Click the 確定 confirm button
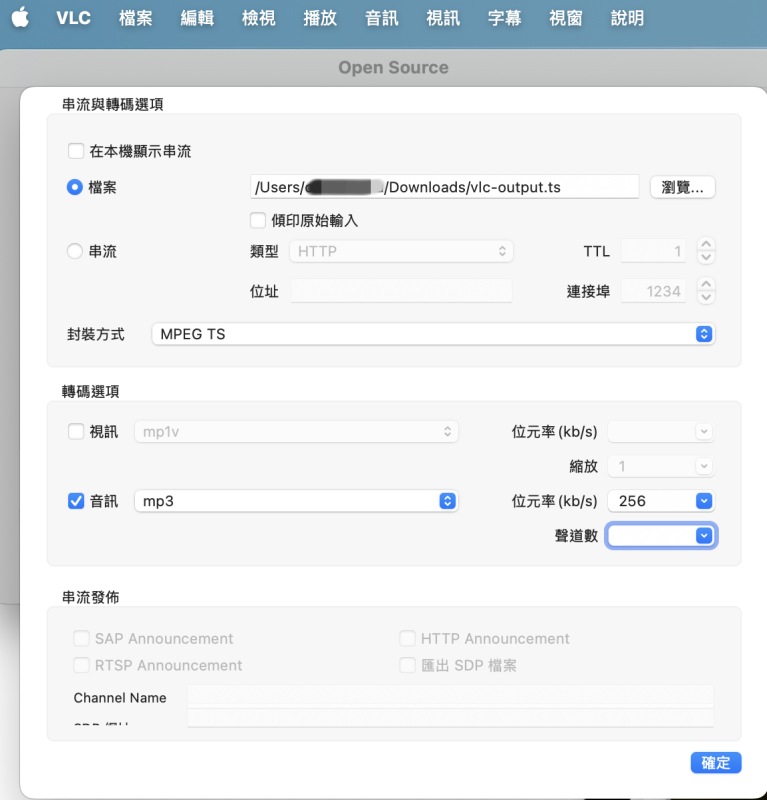This screenshot has width=767, height=800. click(x=716, y=763)
